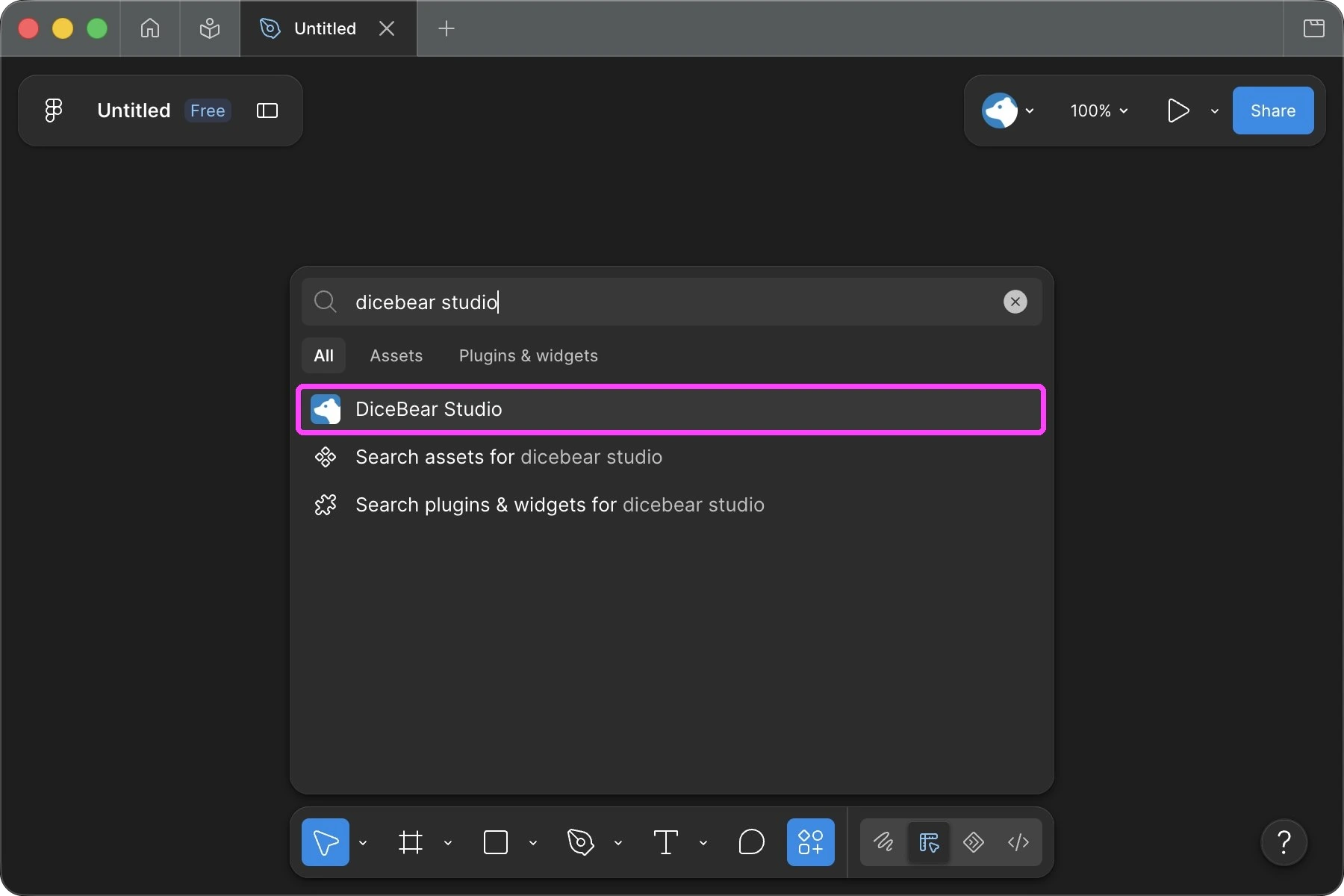Clear the search query
The height and width of the screenshot is (896, 1344).
[1015, 302]
